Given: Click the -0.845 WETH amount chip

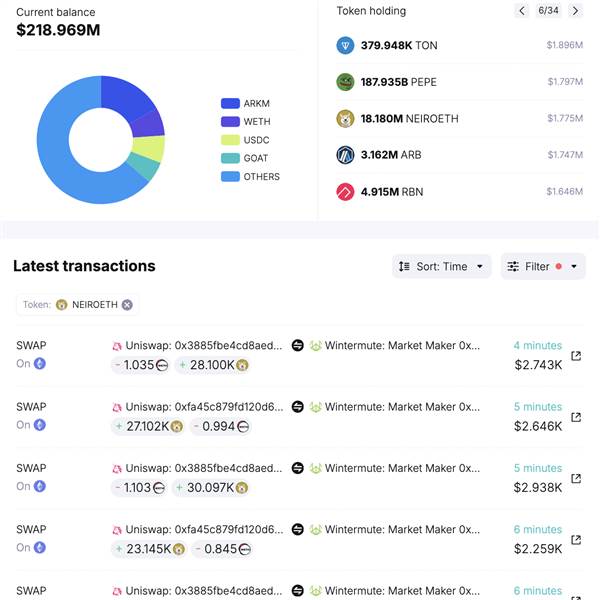Looking at the screenshot, I should [222, 549].
